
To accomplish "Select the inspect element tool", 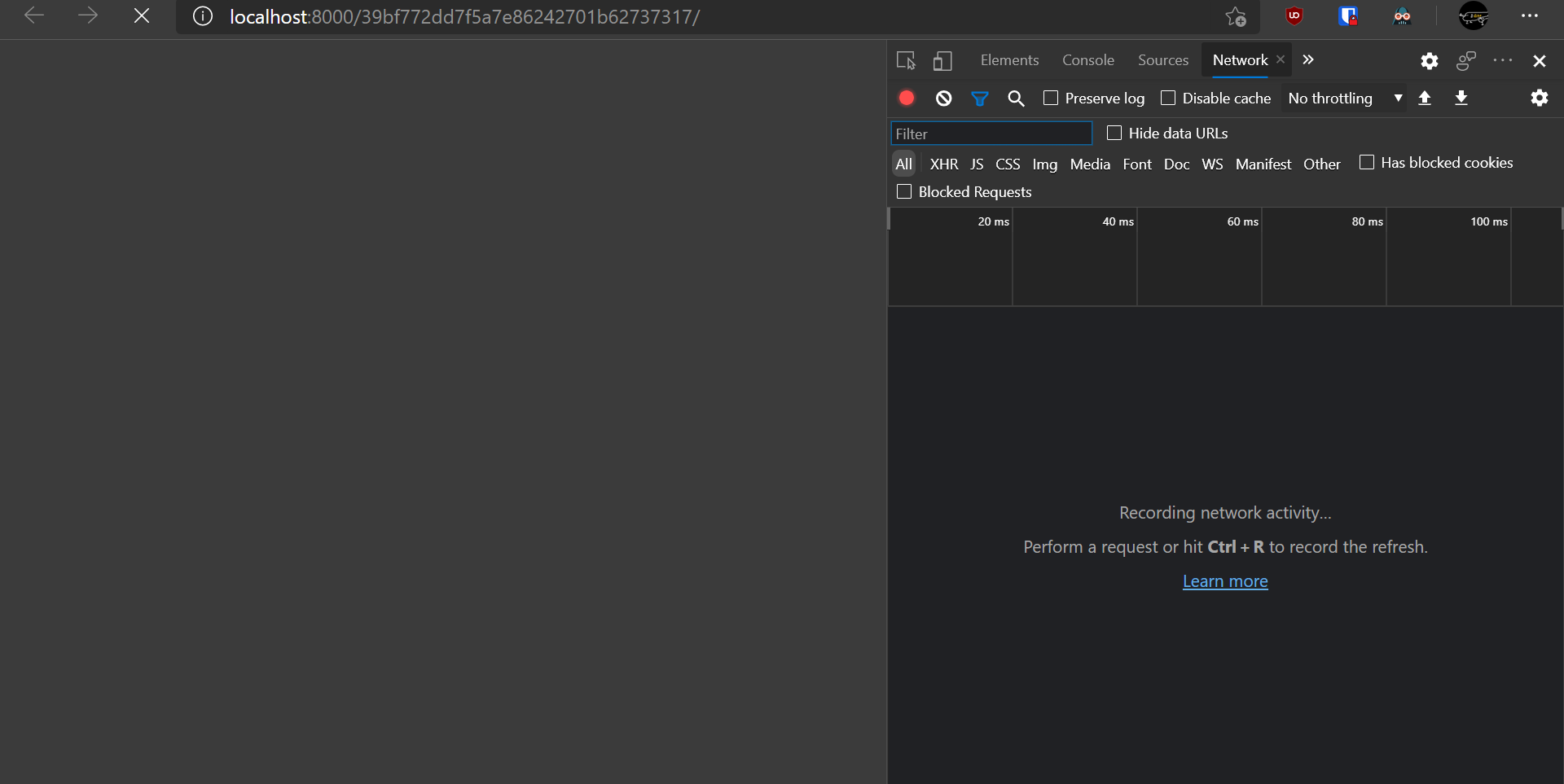I will click(x=906, y=60).
